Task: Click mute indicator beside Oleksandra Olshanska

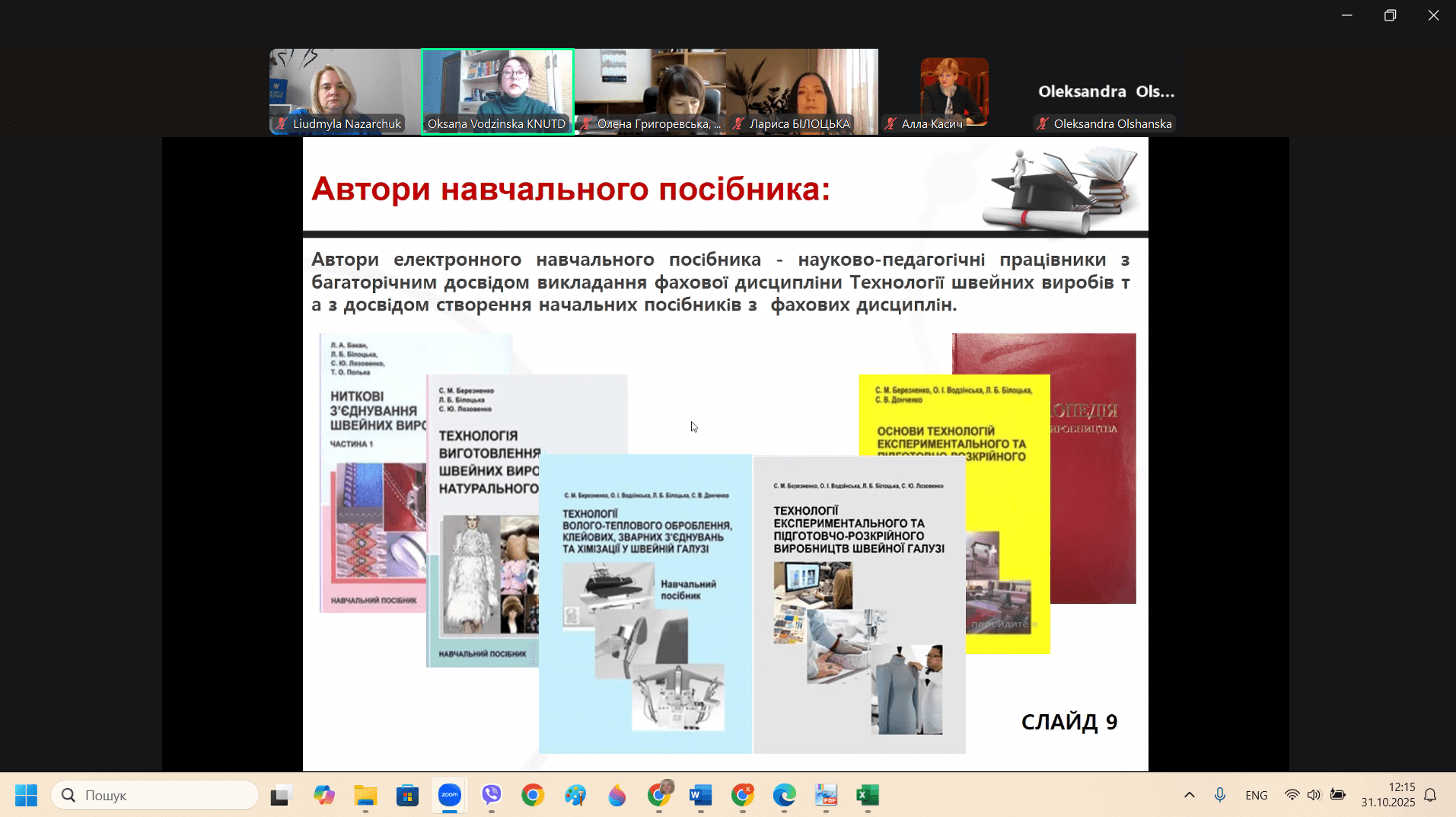Action: (1042, 123)
